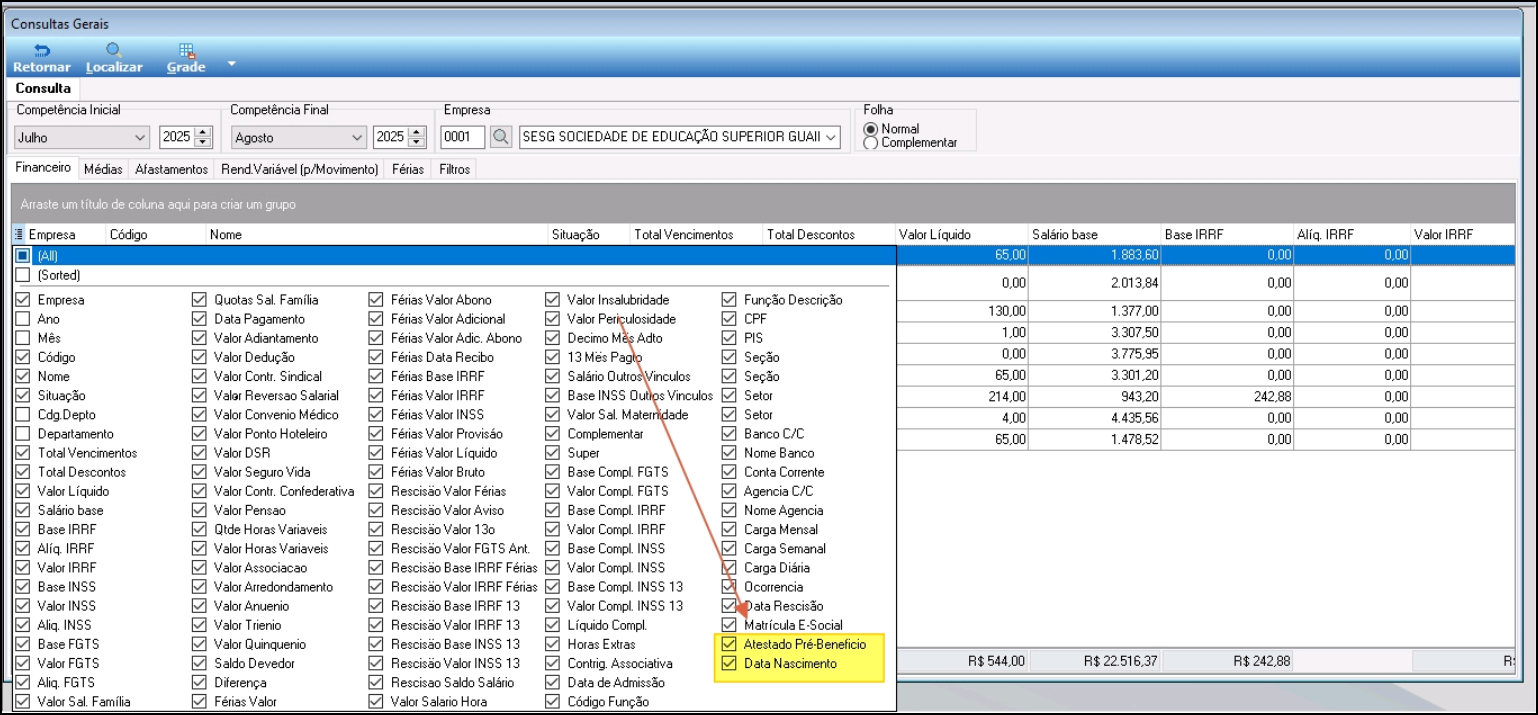
Task: Switch to Rend.Variável (p/Movimento) tab
Action: point(300,169)
